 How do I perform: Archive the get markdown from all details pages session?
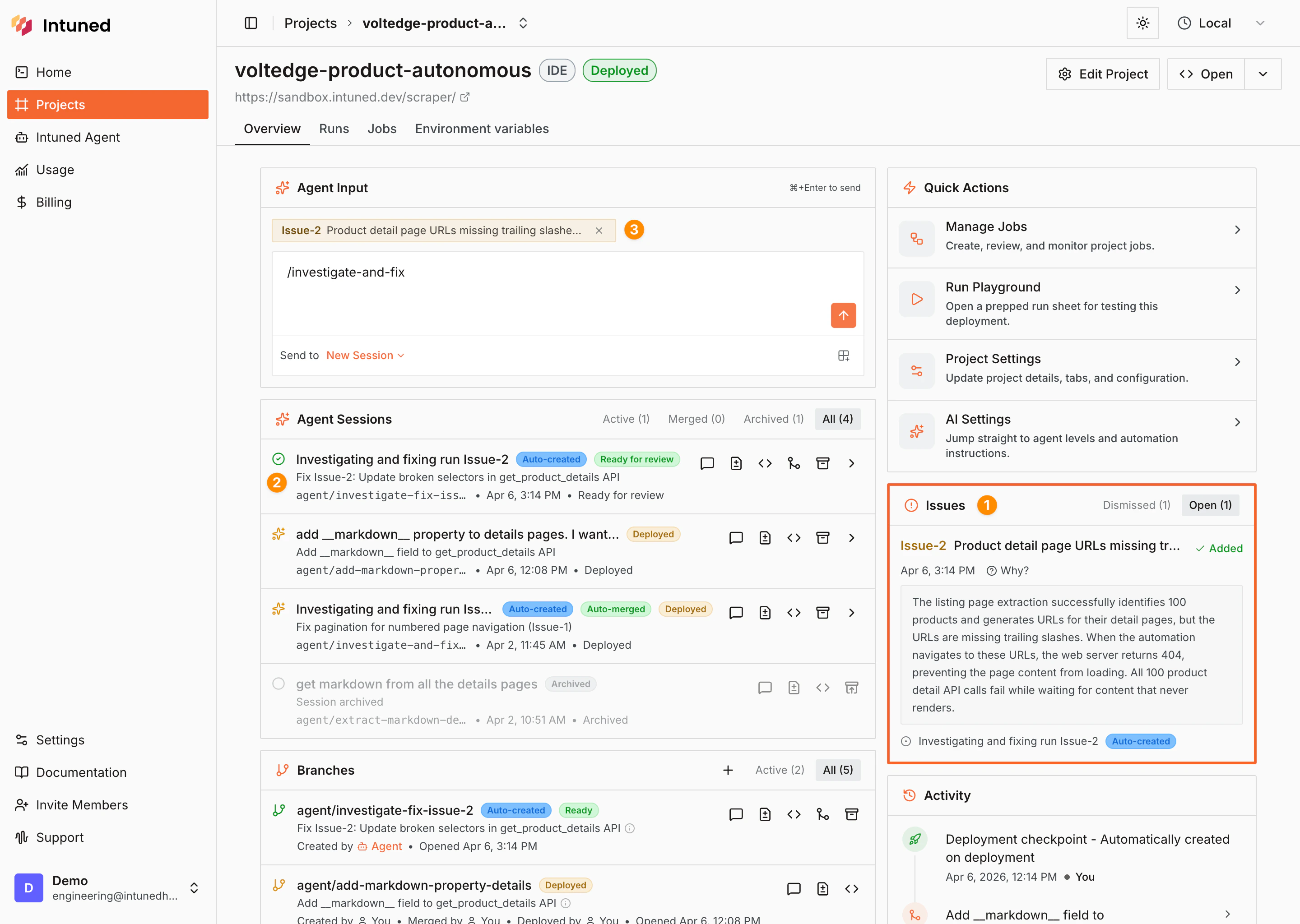point(851,687)
